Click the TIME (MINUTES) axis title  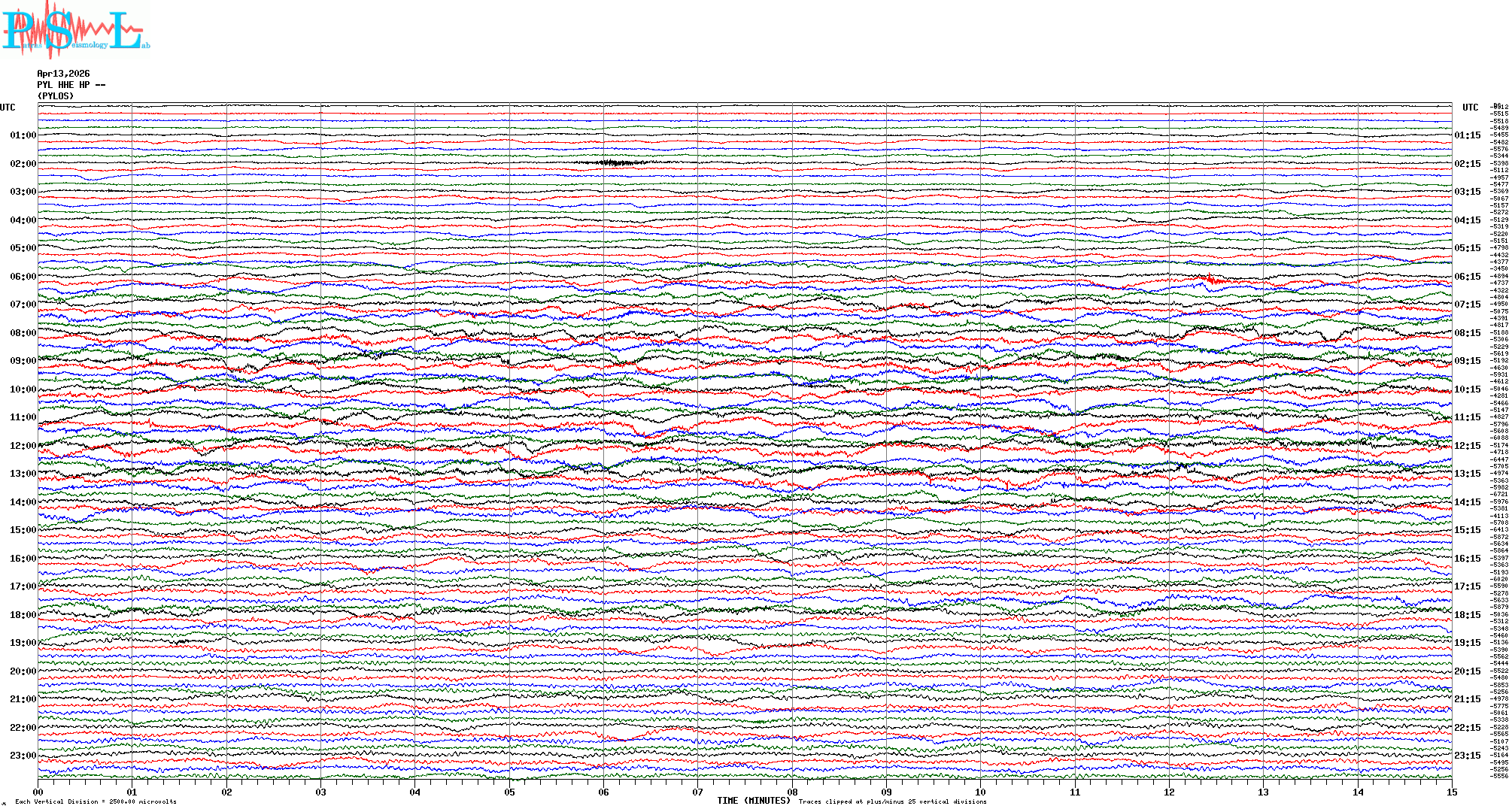(x=754, y=801)
